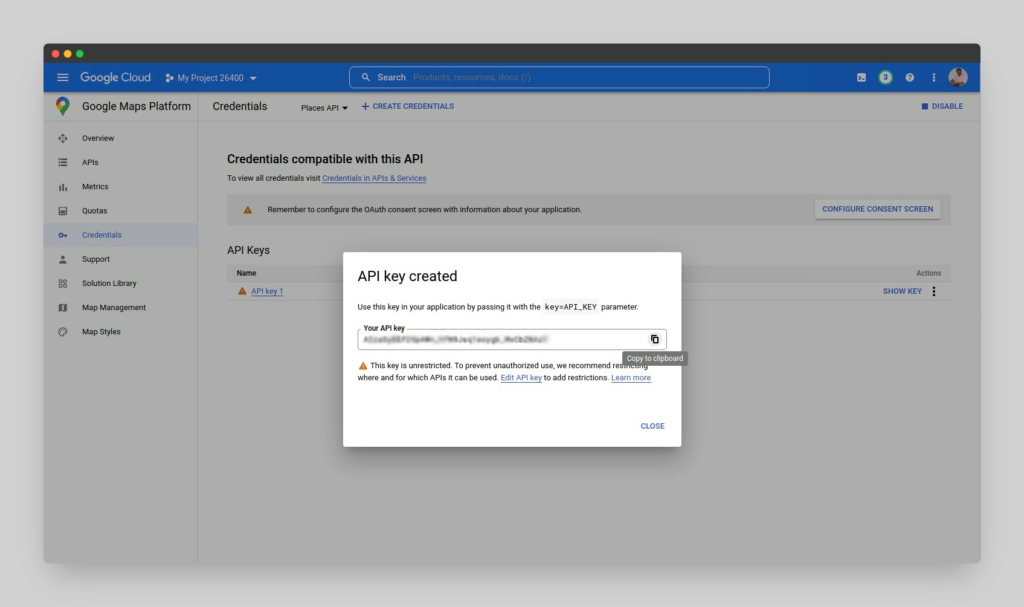
Task: Click the unrestricted key warning icon in dialog
Action: [x=363, y=366]
